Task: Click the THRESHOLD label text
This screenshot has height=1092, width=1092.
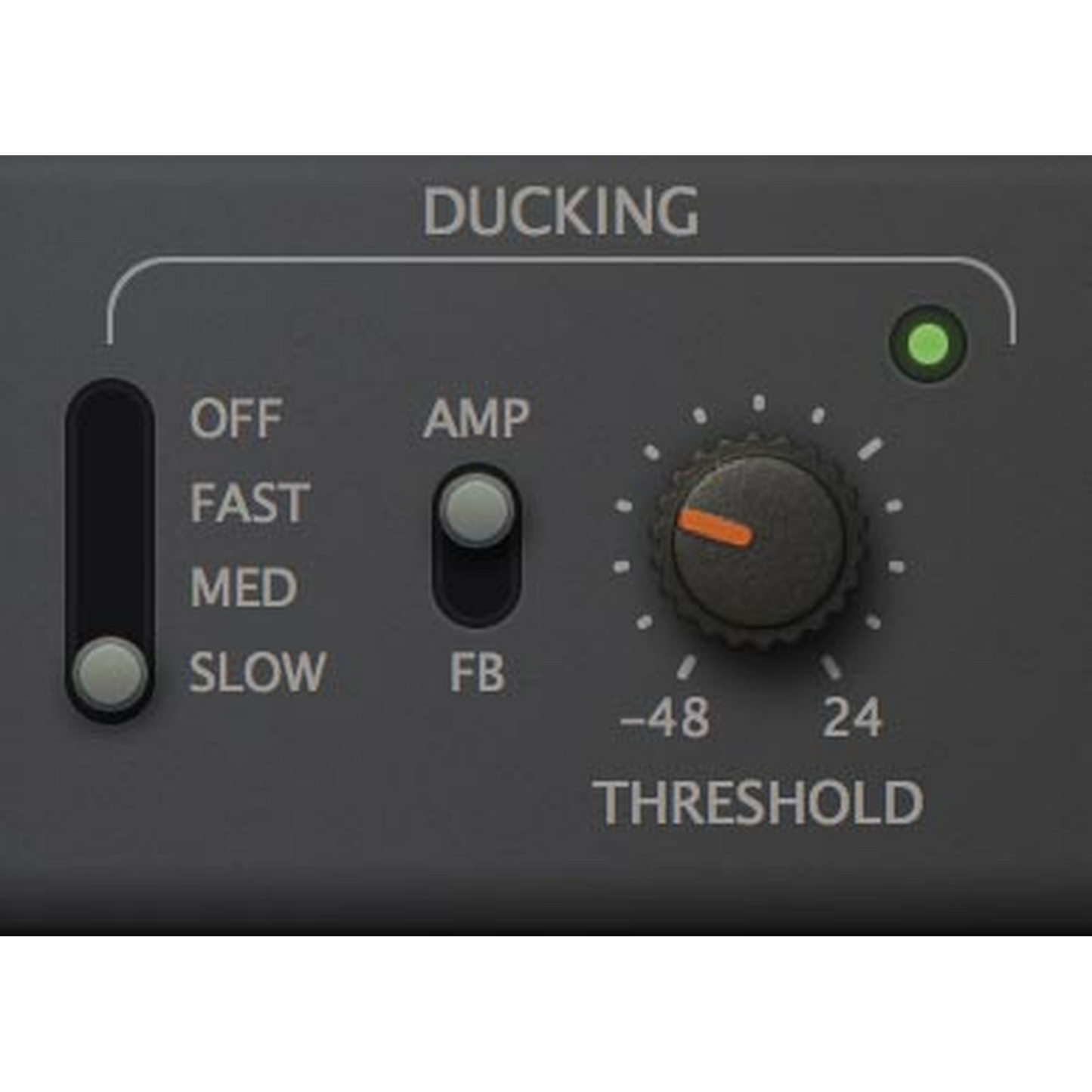Action: pos(758,802)
